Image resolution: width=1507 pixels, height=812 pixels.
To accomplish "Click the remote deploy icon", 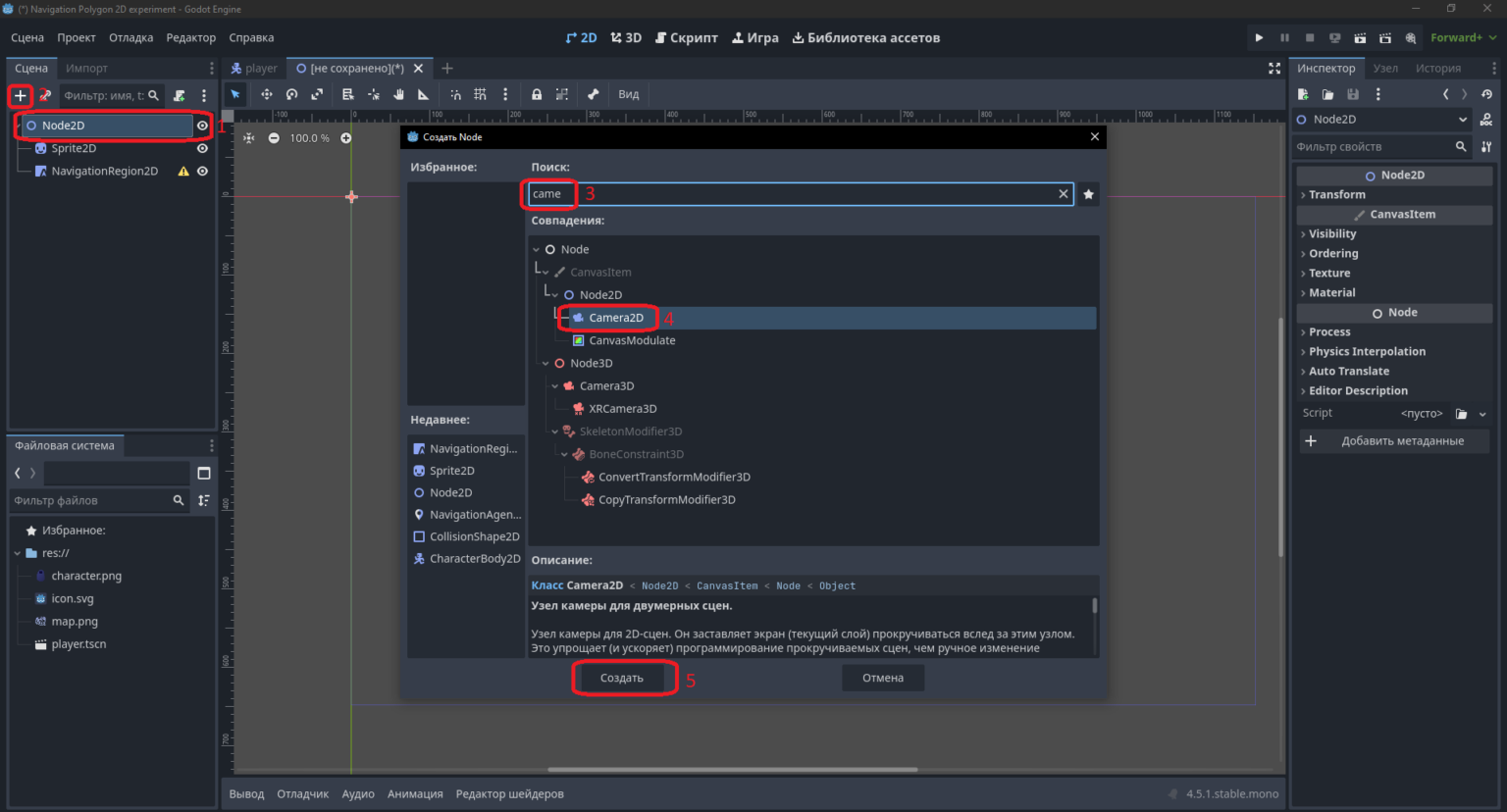I will click(x=1334, y=37).
